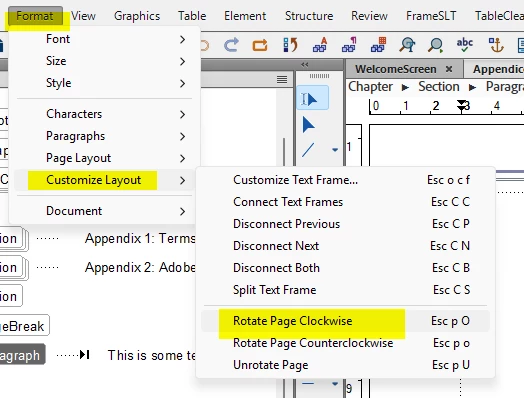524x398 pixels.
Task: Select the Smart Select text tool
Action: [x=312, y=98]
